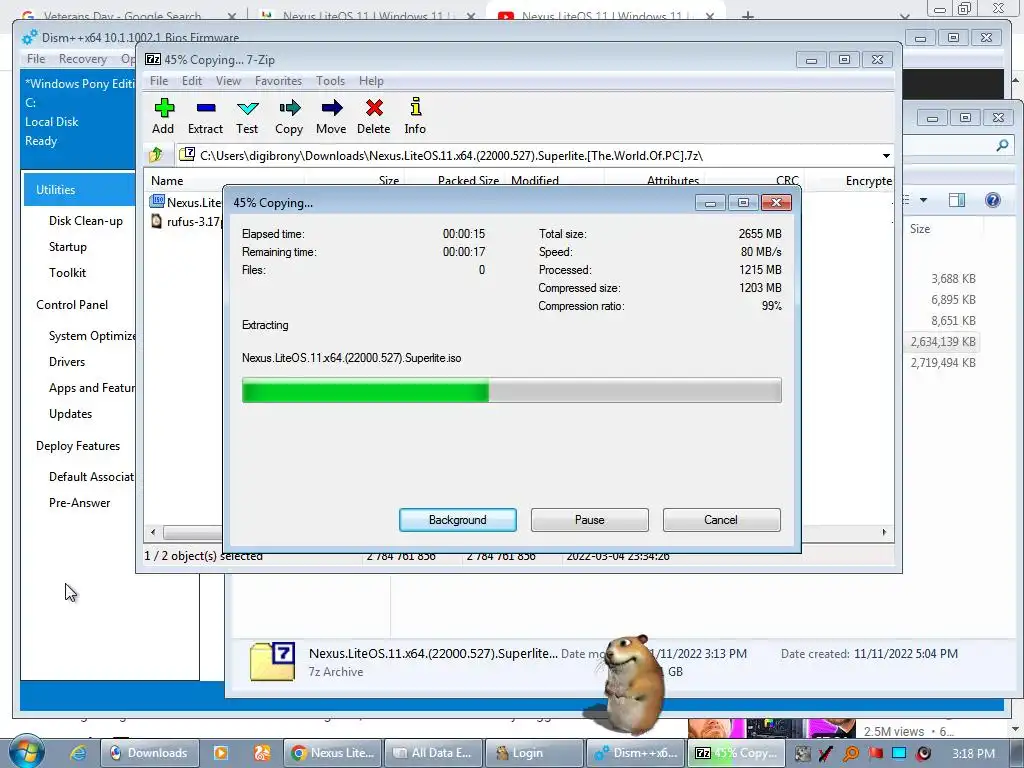Select the Windows Pony Edition image tile

[78, 119]
